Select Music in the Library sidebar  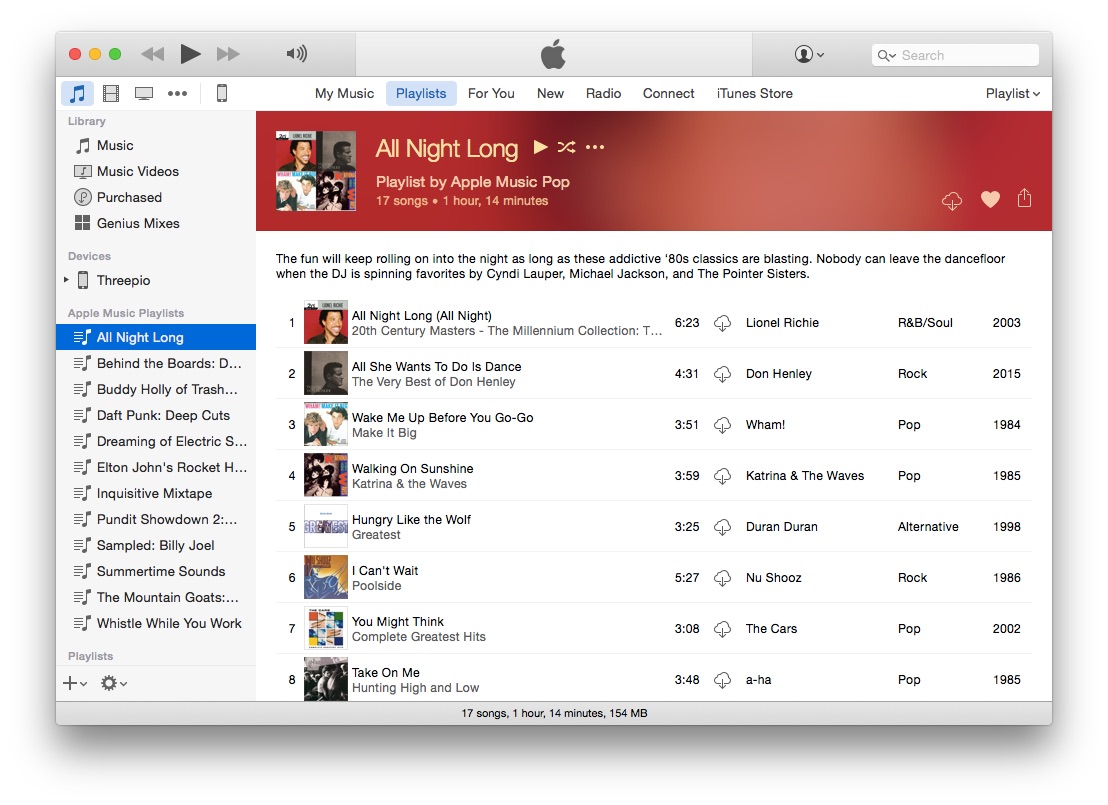pyautogui.click(x=155, y=146)
